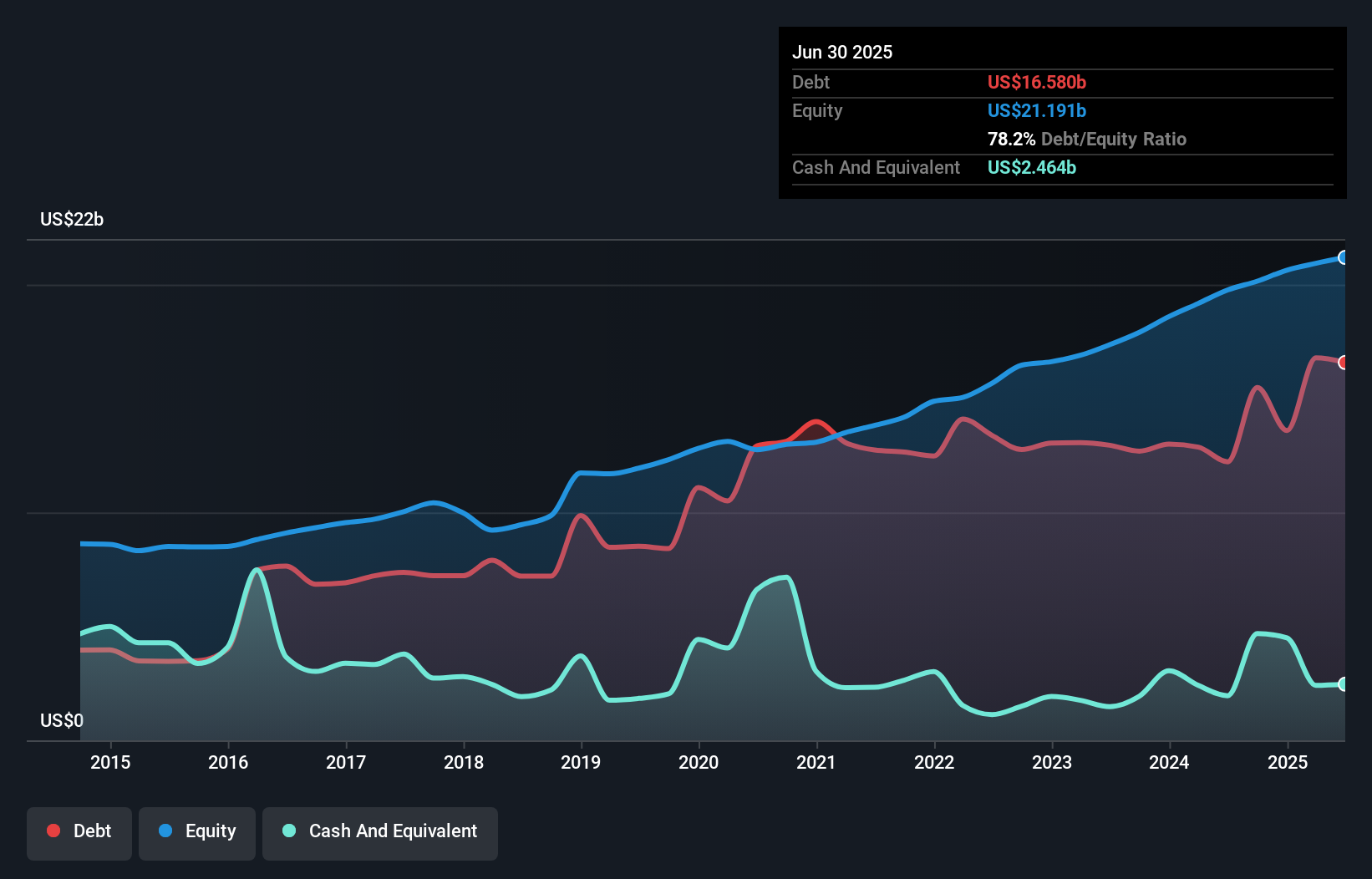
Task: Click the blue Equity line end marker
Action: click(x=1343, y=257)
